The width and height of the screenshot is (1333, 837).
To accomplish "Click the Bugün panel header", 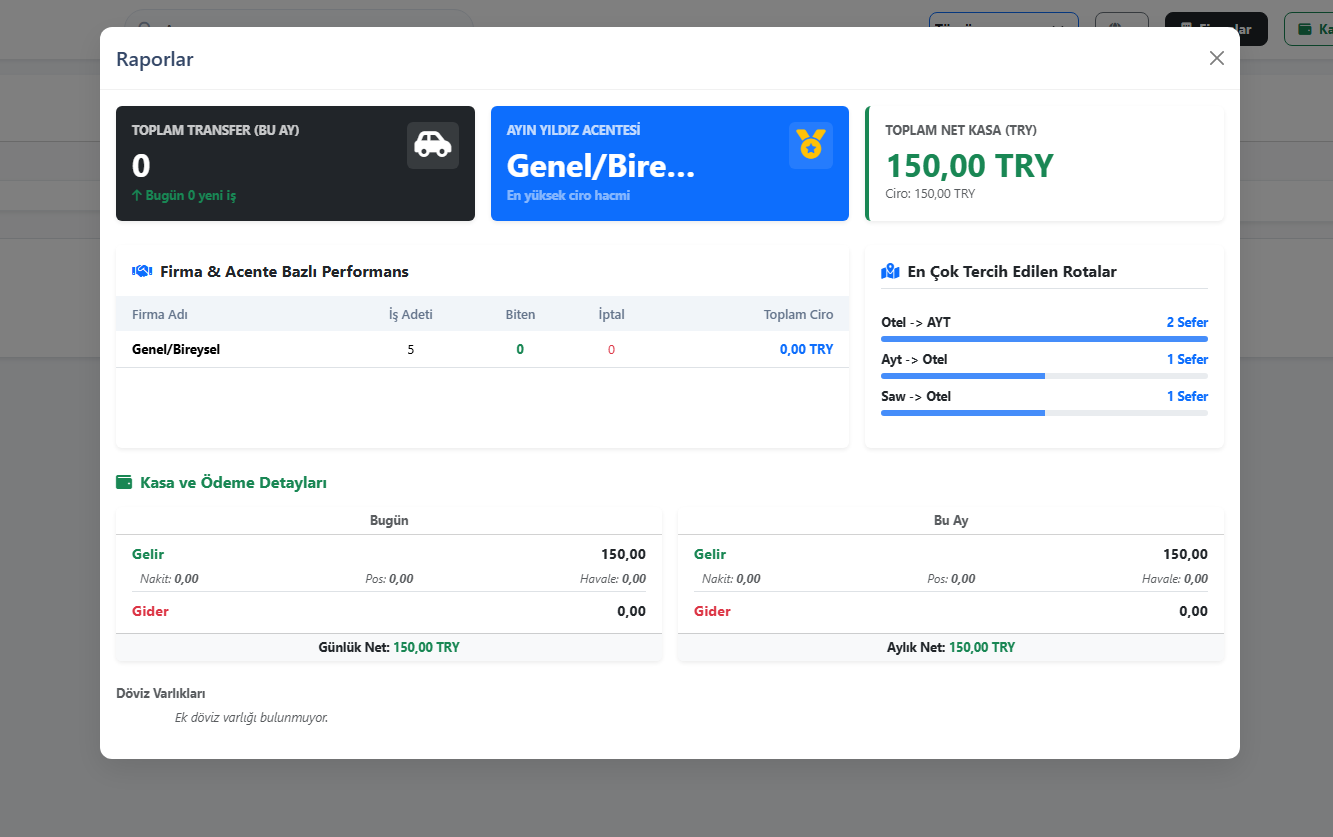I will tap(389, 520).
